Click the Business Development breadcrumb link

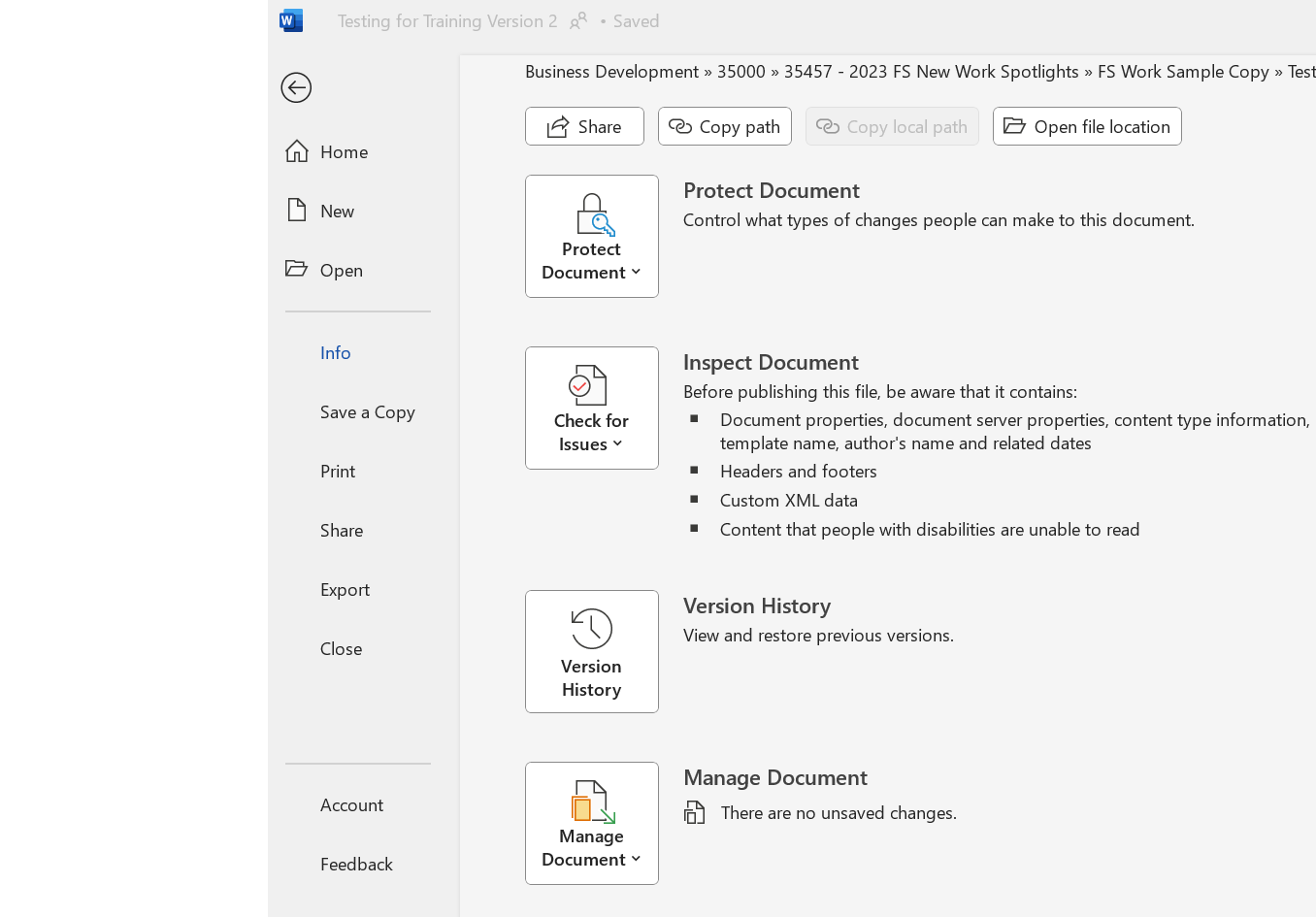tap(611, 71)
